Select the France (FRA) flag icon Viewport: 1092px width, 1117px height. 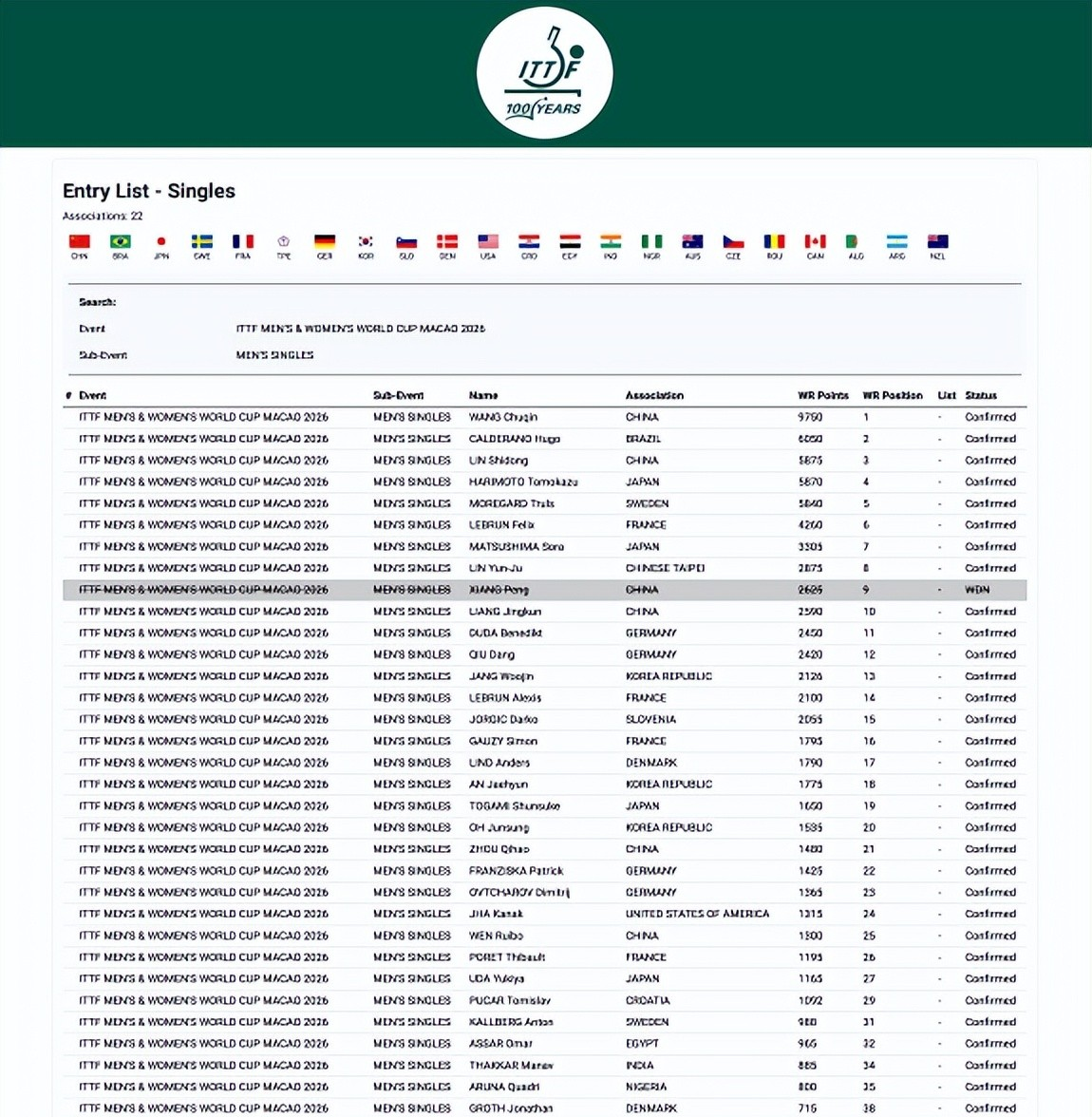pos(243,241)
